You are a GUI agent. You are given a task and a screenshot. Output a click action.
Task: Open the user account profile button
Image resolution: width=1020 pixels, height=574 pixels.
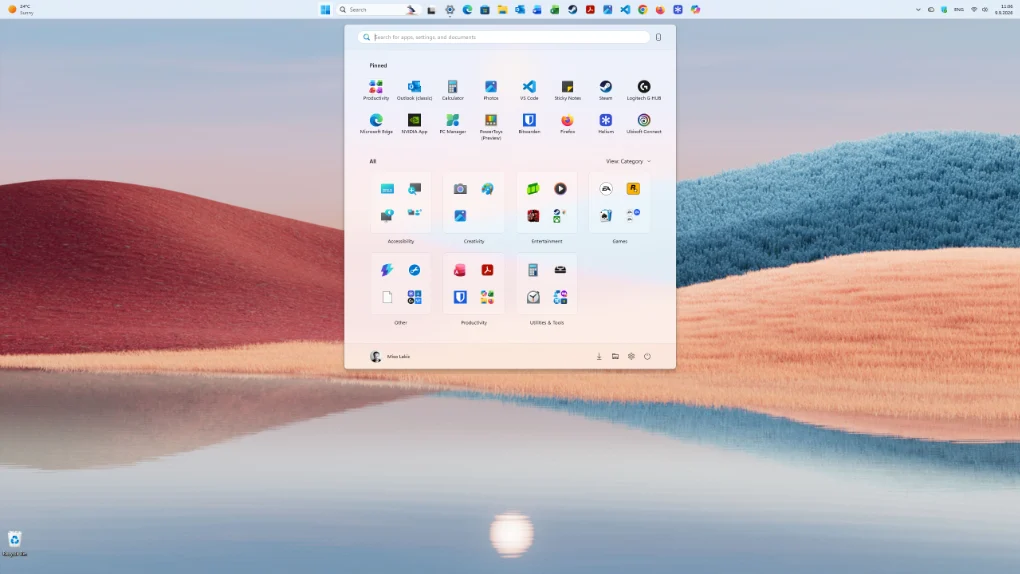point(390,357)
